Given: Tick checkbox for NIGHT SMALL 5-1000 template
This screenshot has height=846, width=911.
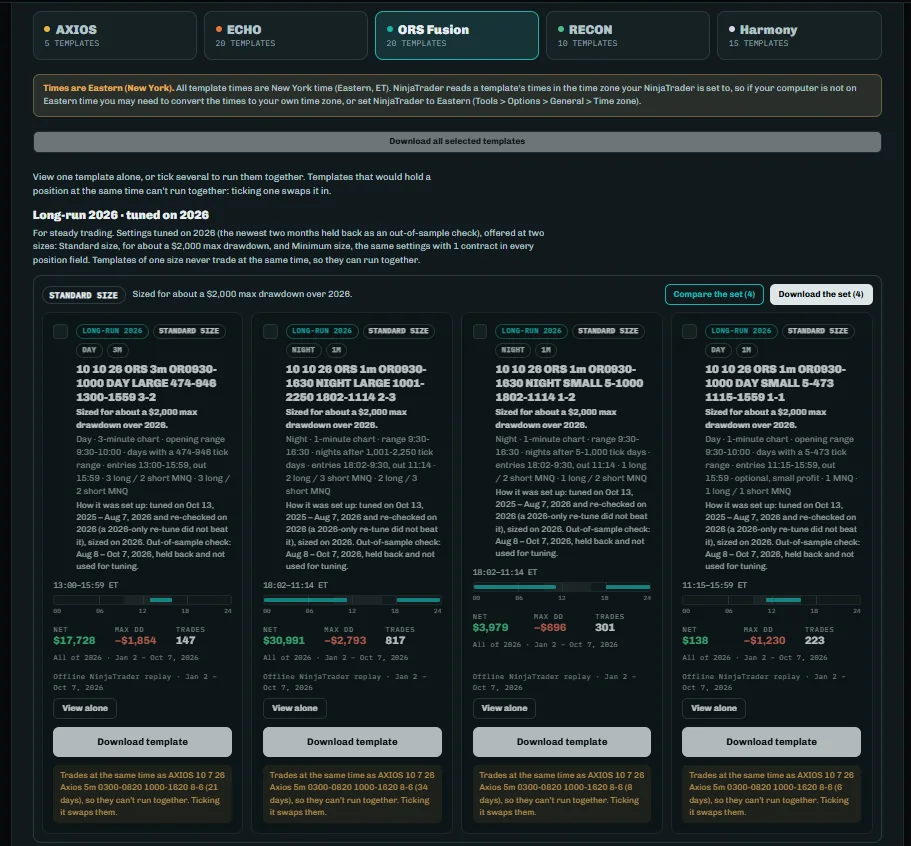Looking at the screenshot, I should [x=480, y=331].
